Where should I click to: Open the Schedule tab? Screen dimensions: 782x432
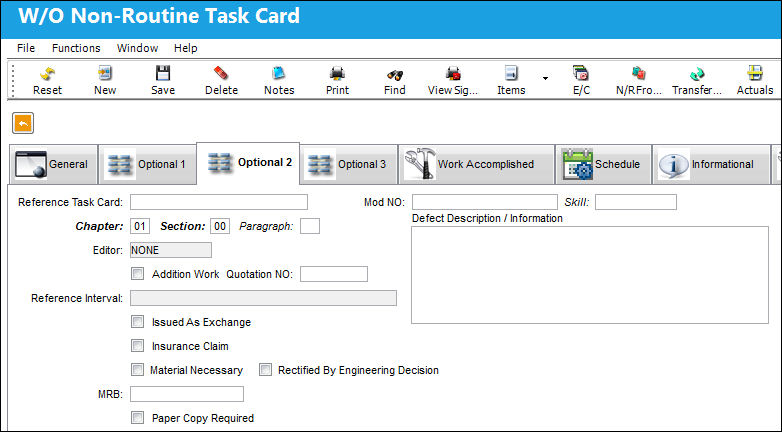[603, 164]
